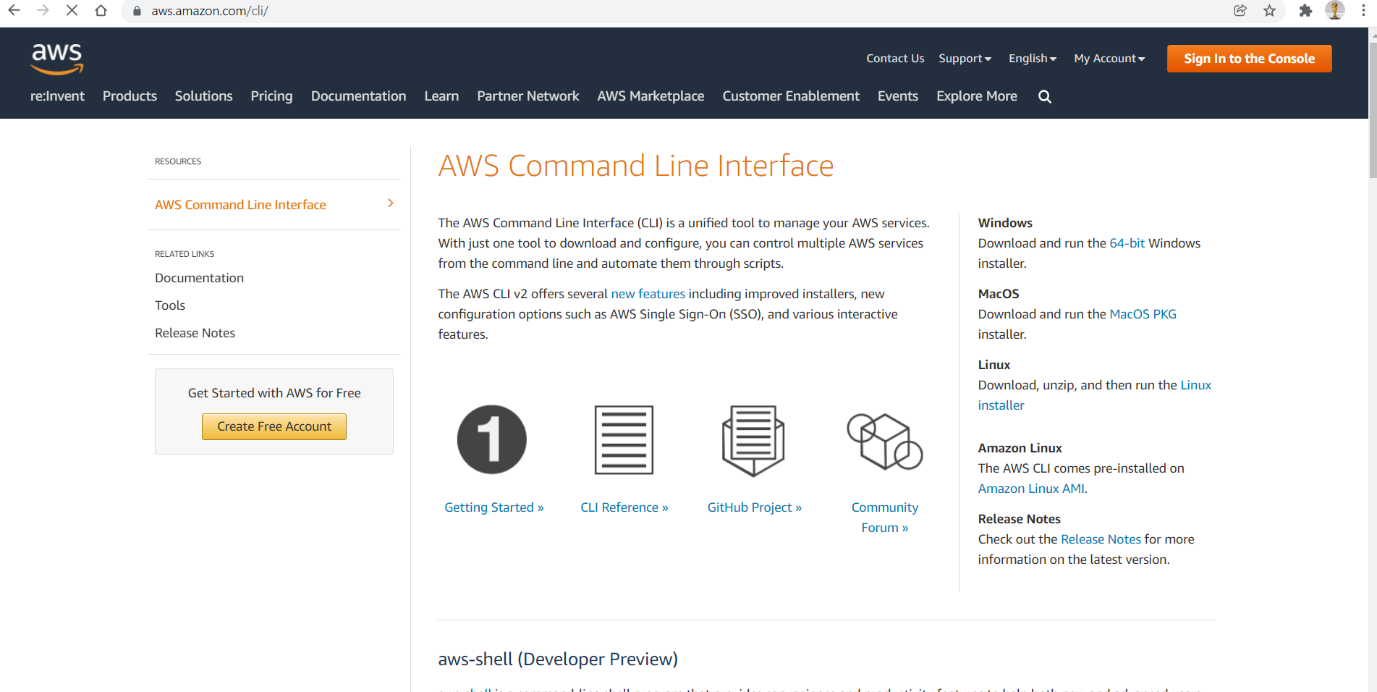Viewport: 1377px width, 692px height.
Task: Go back with the browser back arrow
Action: [x=14, y=11]
